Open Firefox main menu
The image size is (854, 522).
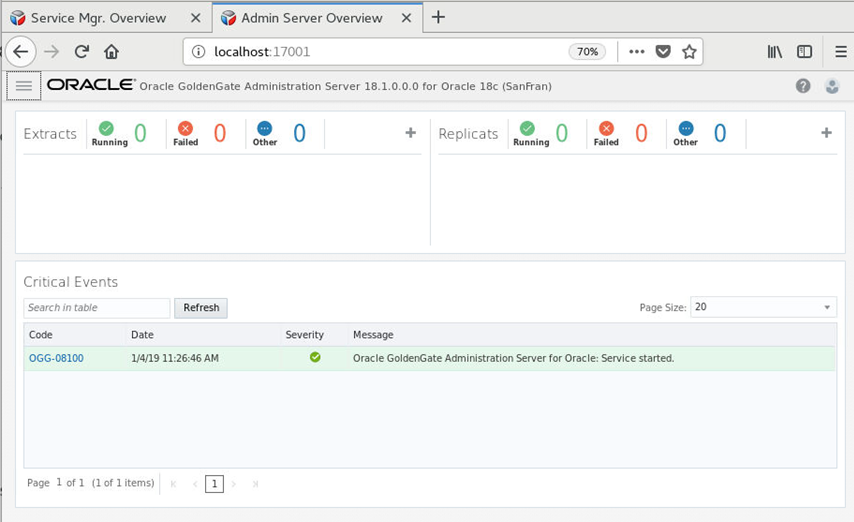point(841,52)
